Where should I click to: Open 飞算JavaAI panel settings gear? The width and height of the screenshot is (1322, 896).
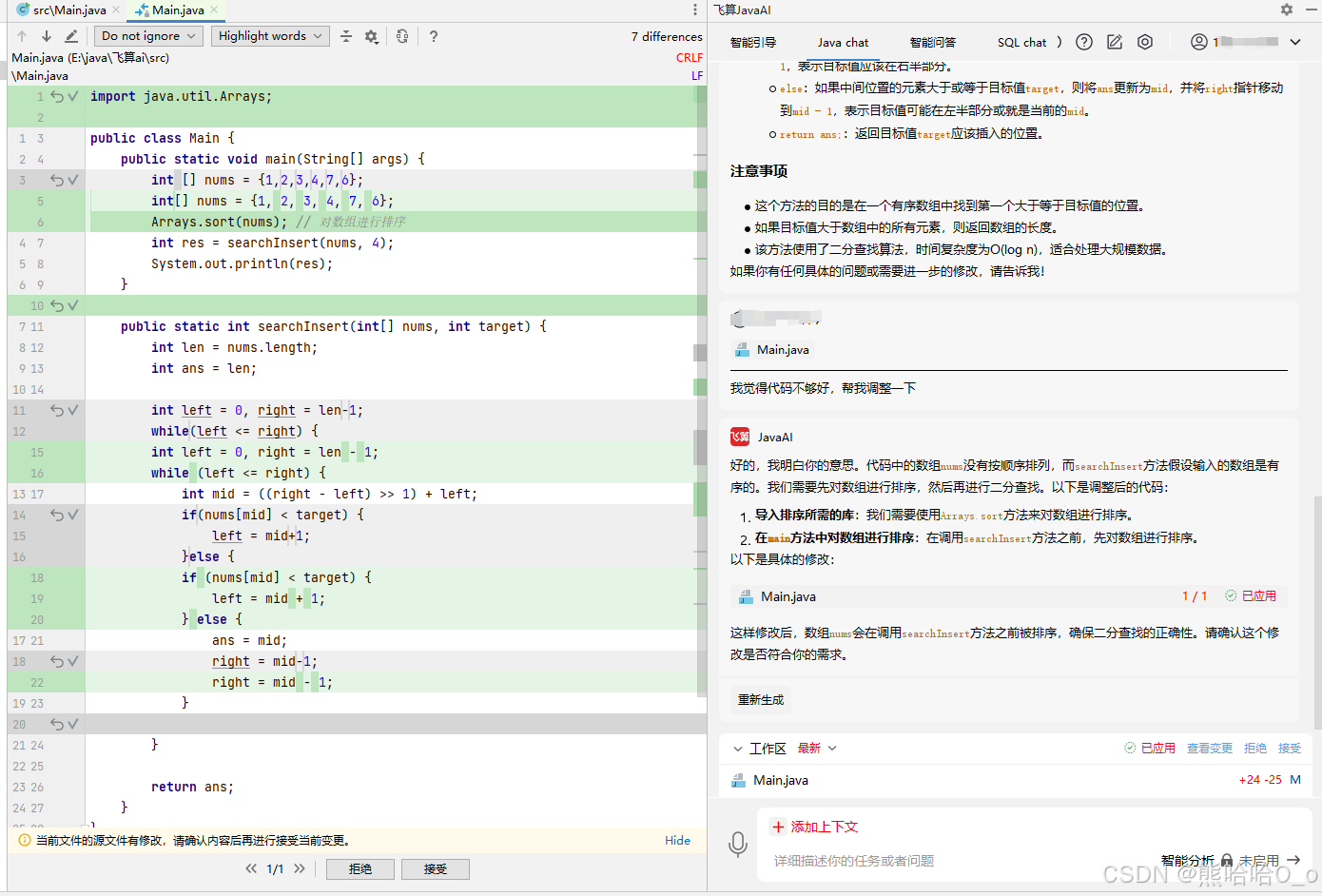point(1287,10)
